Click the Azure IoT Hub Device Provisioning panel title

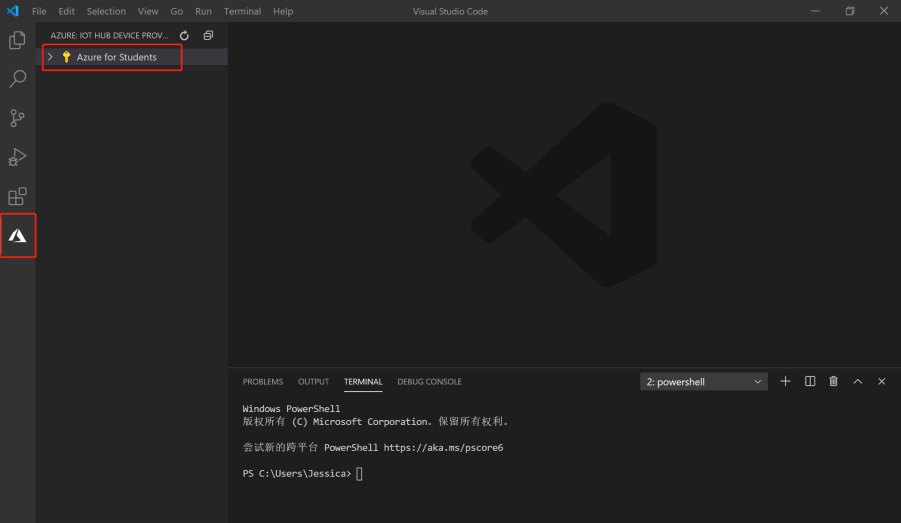click(109, 36)
